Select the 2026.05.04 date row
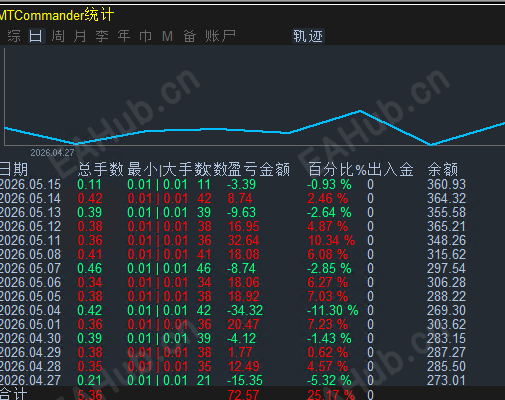Viewport: 505px width, 400px height. coord(30,310)
